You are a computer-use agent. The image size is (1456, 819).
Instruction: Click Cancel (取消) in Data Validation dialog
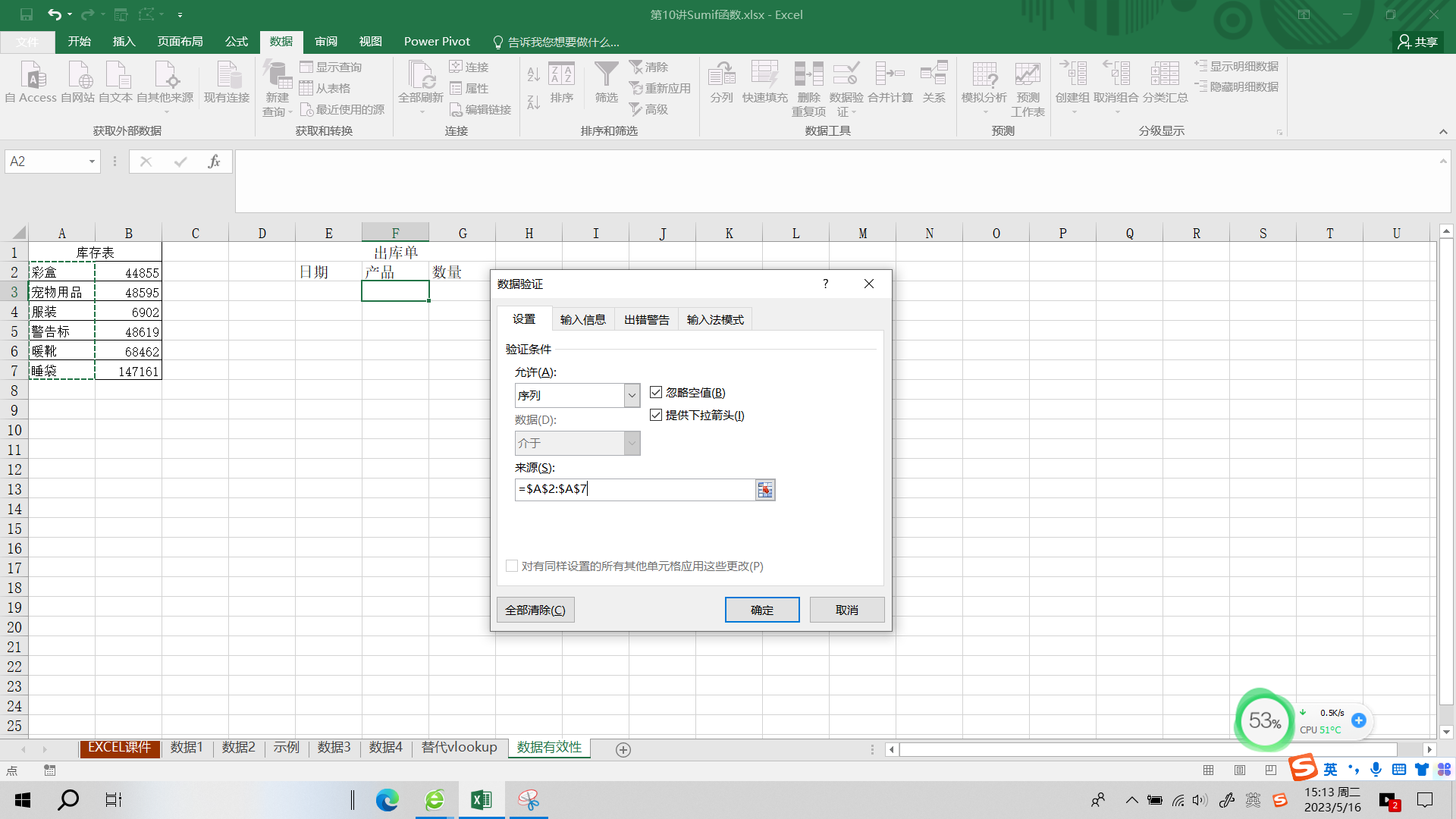[847, 610]
